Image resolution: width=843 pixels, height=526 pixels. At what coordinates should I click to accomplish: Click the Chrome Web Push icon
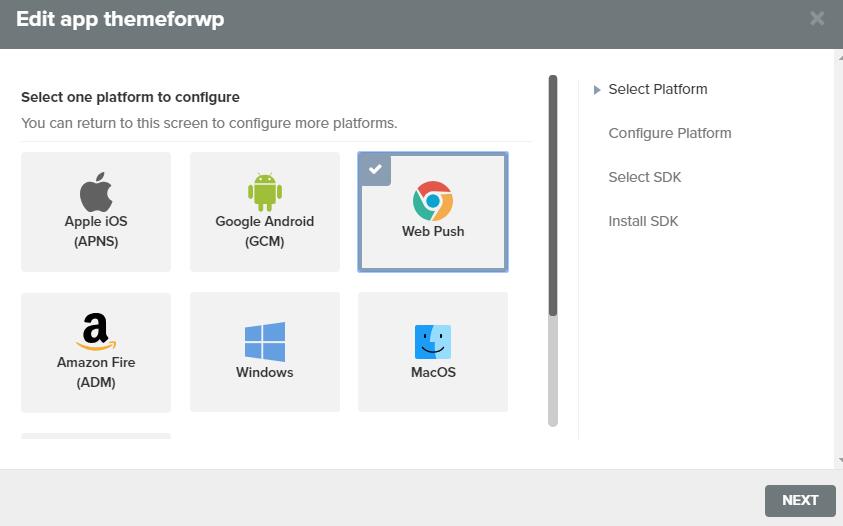[x=433, y=201]
